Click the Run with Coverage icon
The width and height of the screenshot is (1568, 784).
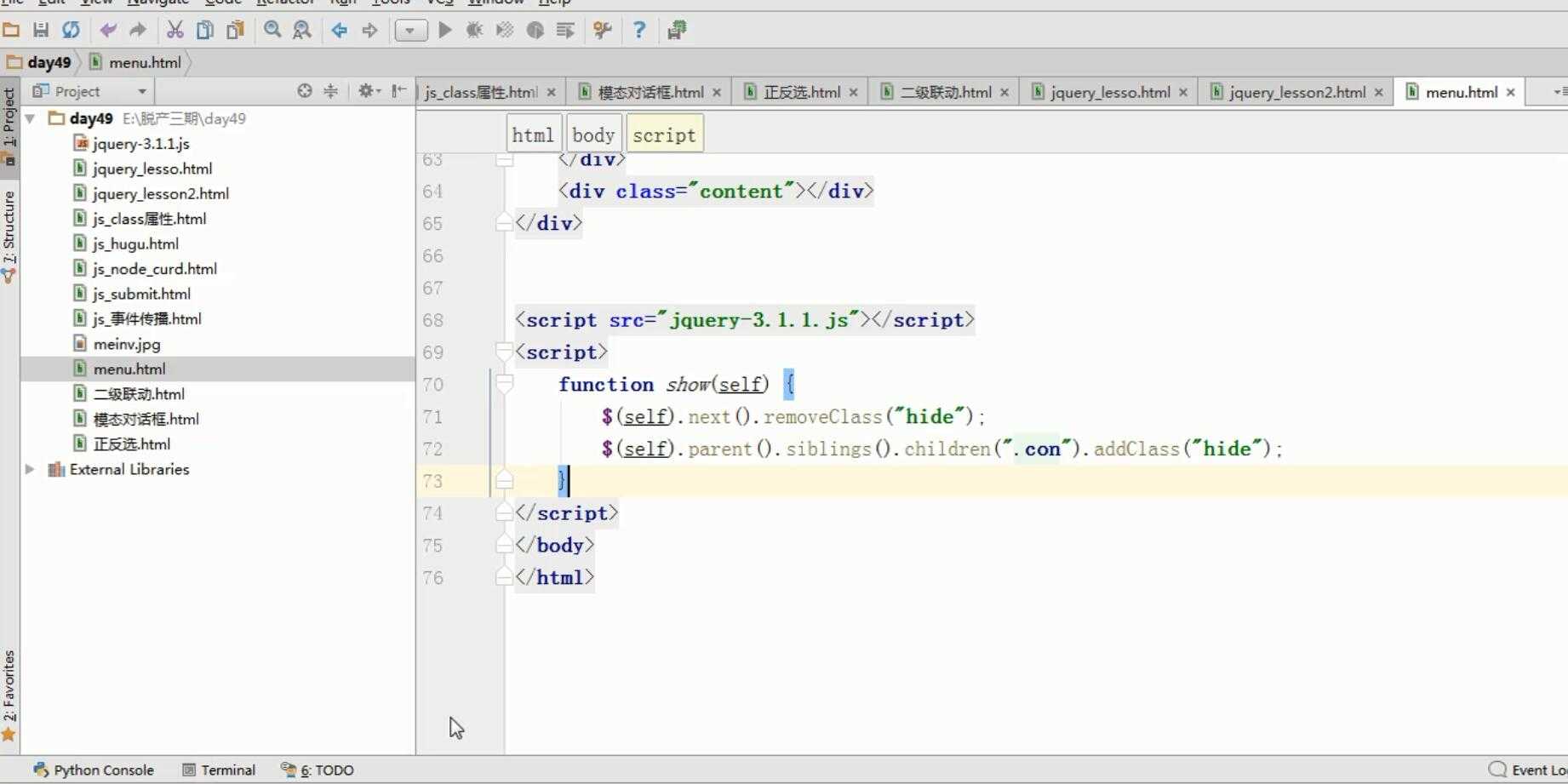click(x=505, y=31)
